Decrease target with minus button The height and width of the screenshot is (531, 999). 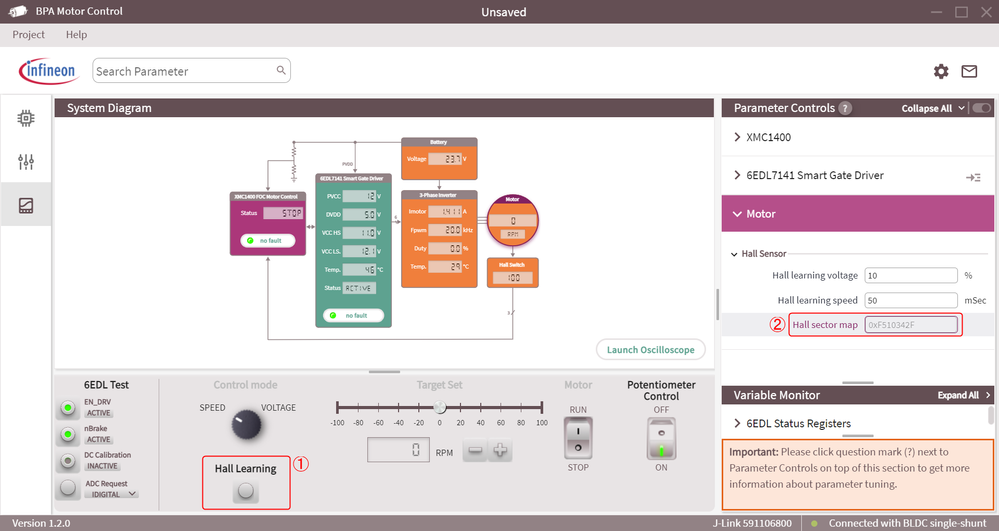(475, 451)
